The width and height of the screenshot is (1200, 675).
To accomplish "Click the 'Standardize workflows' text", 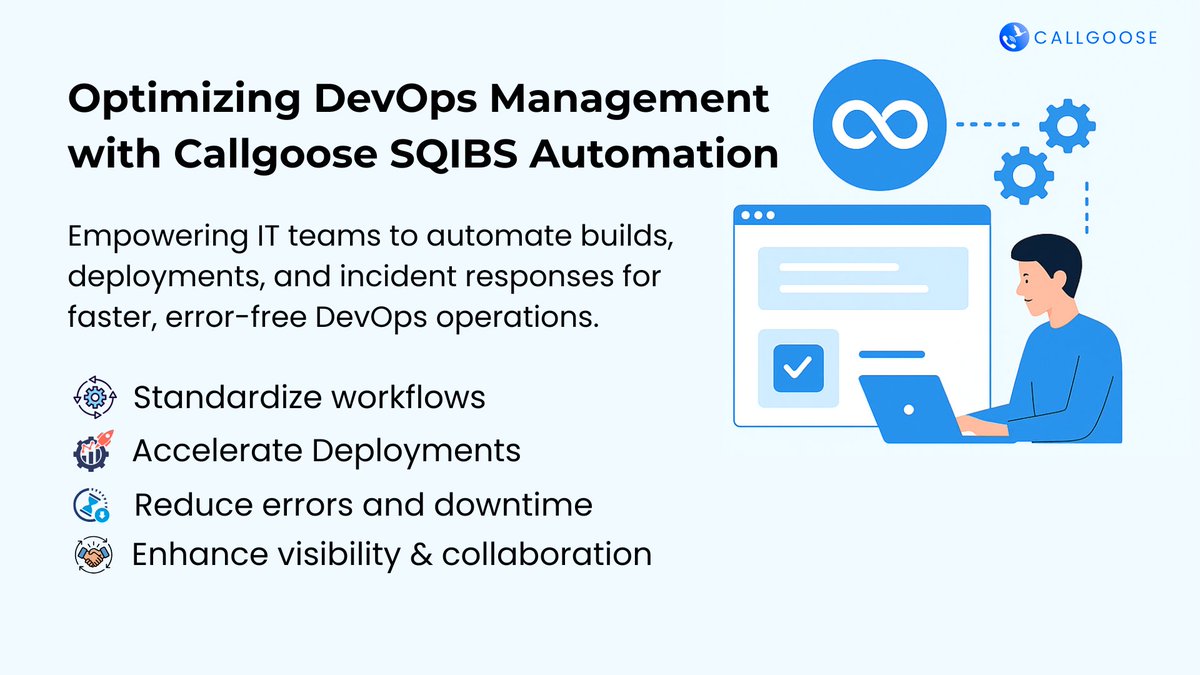I will point(309,397).
